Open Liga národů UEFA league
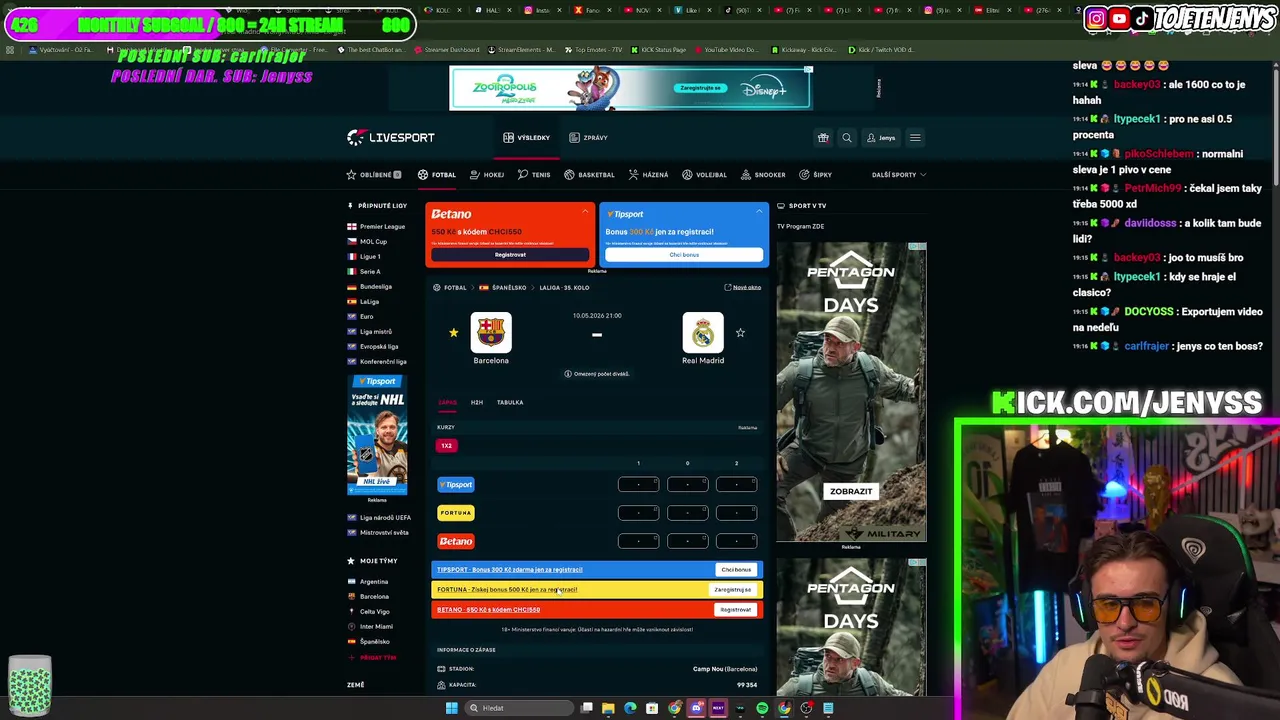 tap(379, 518)
